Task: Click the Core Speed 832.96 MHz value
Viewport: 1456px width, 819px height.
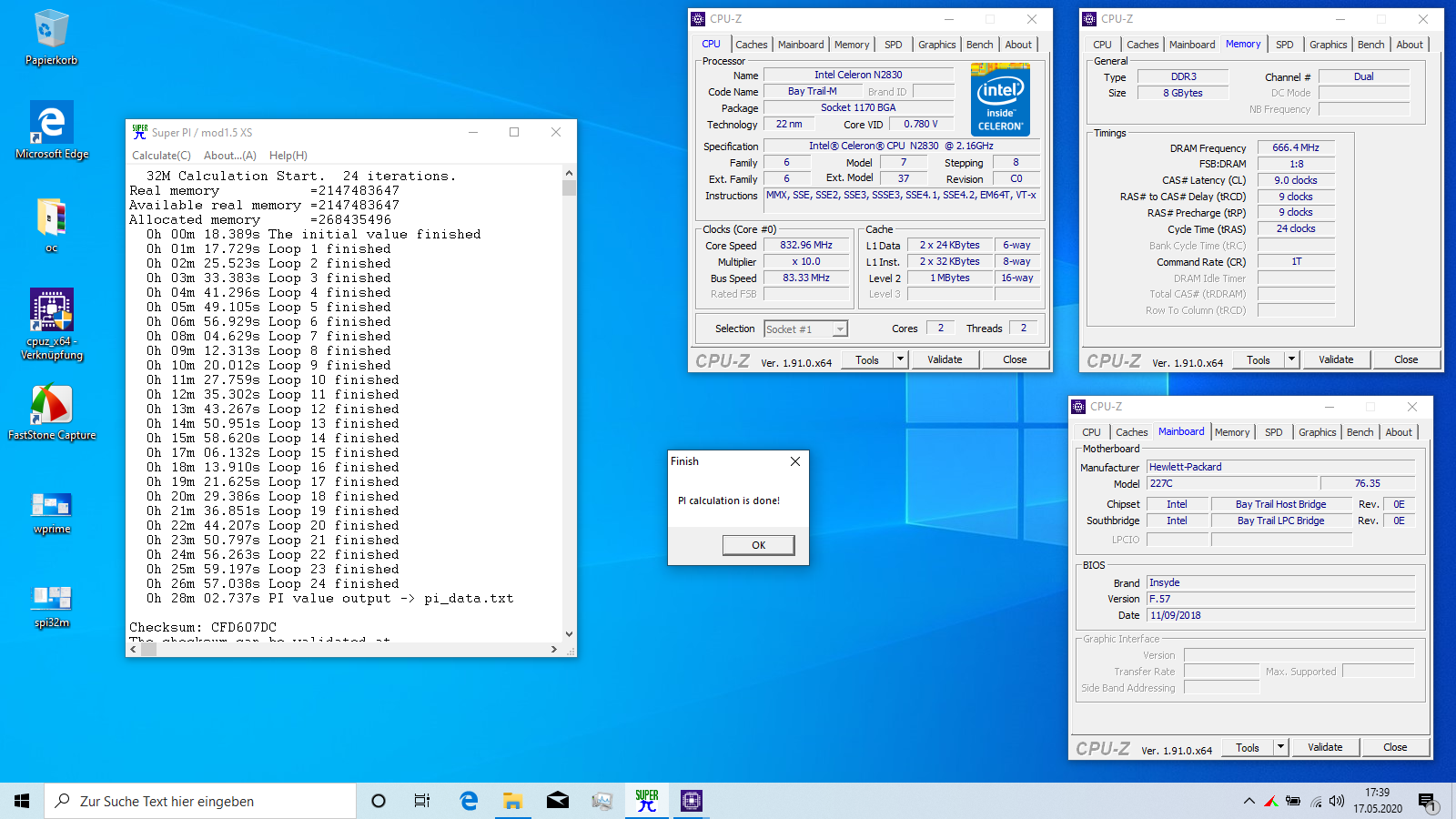Action: coord(806,245)
